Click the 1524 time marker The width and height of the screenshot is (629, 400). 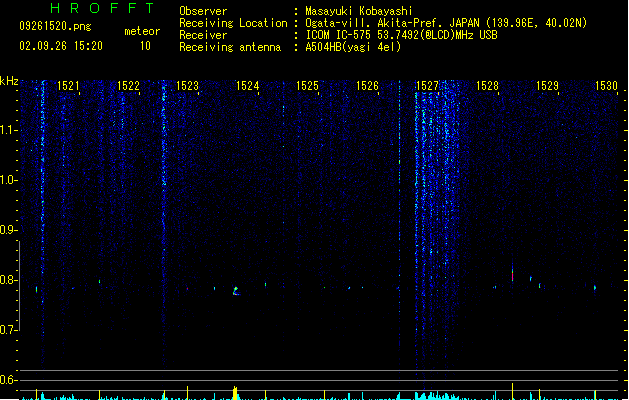(248, 86)
